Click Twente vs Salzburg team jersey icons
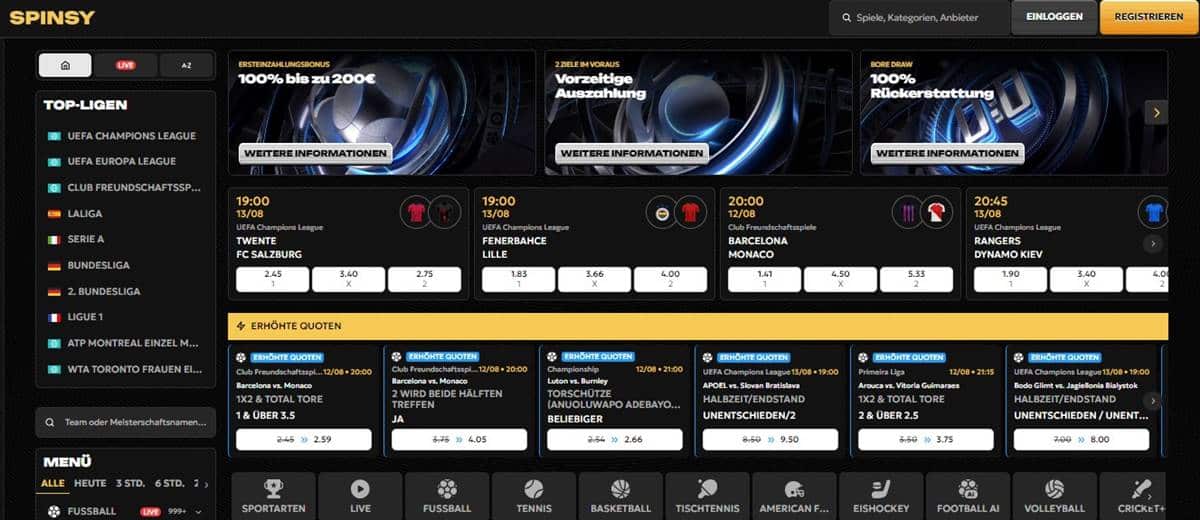 (431, 211)
